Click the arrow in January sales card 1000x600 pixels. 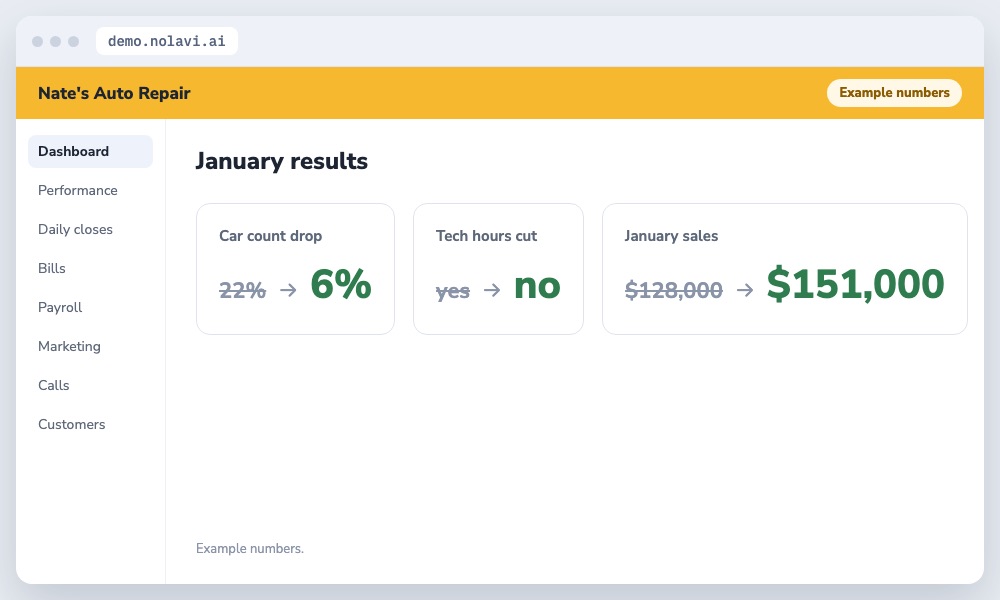745,290
